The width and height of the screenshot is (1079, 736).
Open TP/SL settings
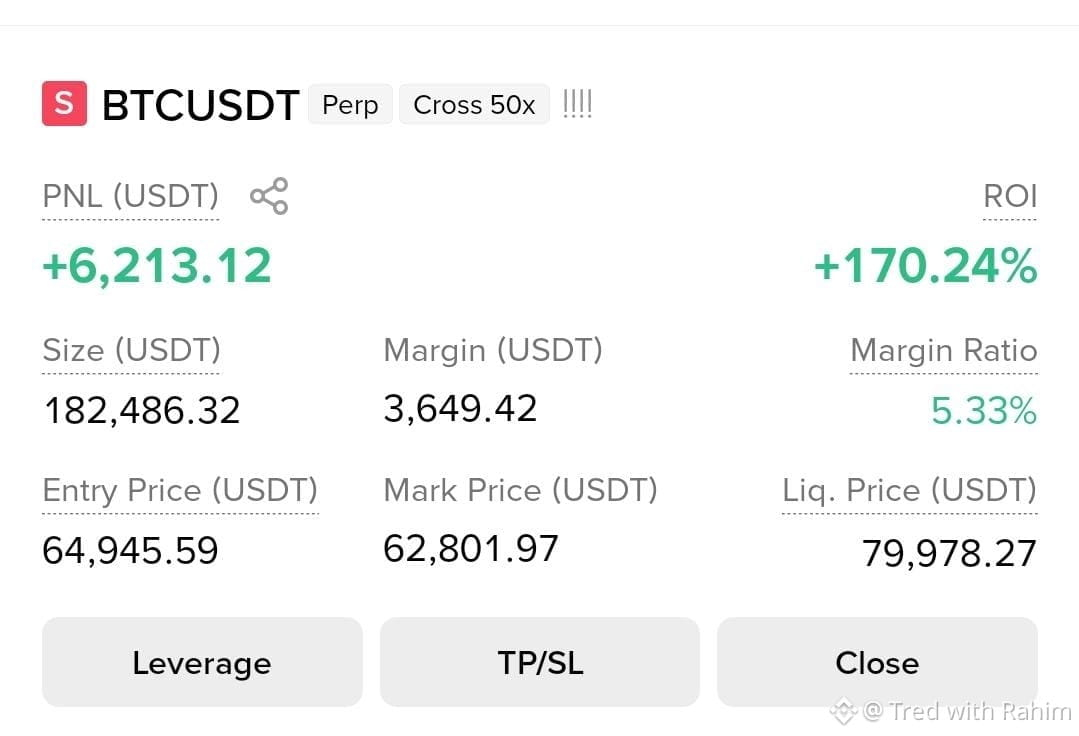click(540, 662)
